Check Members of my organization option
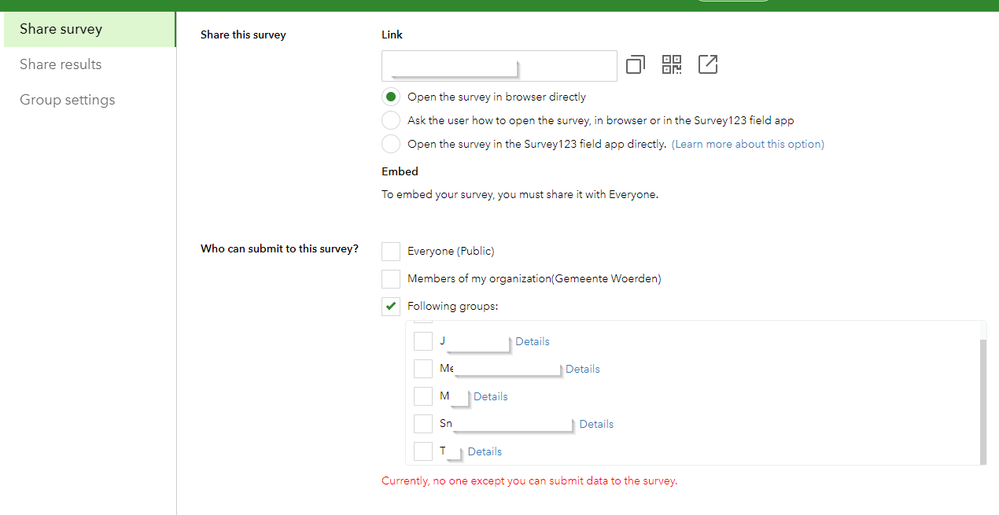Image resolution: width=999 pixels, height=515 pixels. (391, 279)
